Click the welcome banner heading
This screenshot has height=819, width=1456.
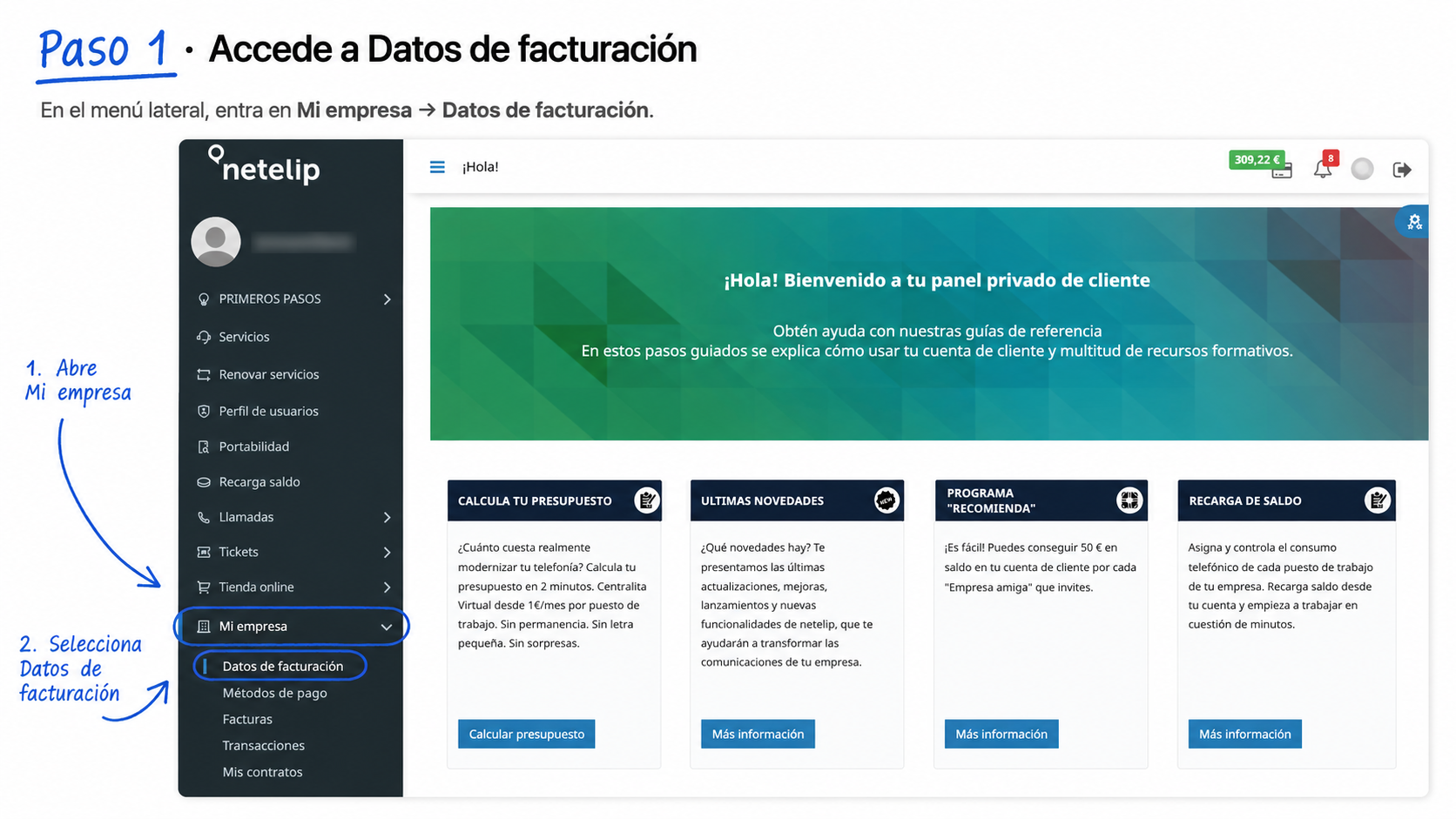pyautogui.click(x=937, y=280)
